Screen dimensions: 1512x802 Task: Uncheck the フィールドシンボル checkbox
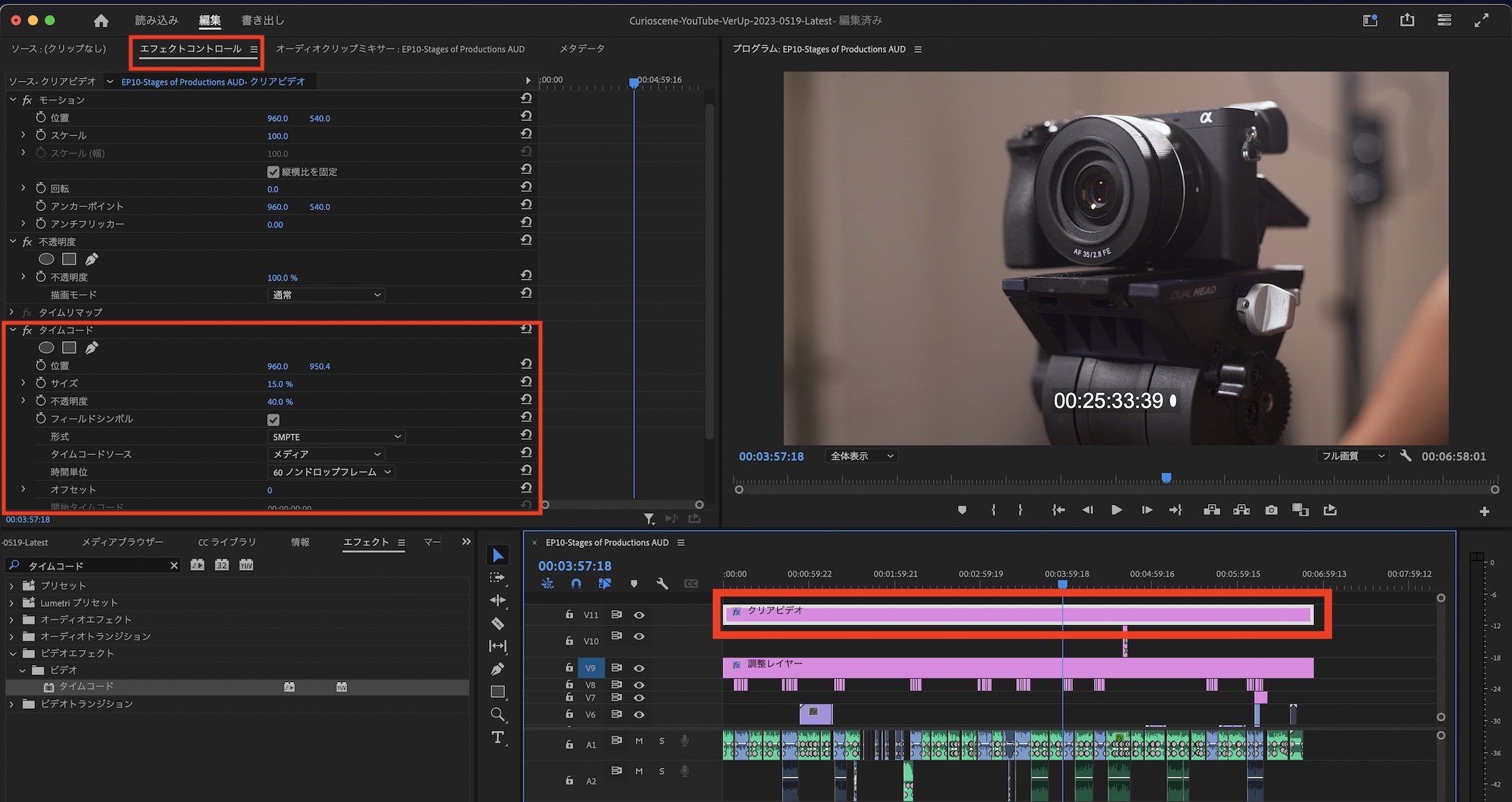pyautogui.click(x=274, y=420)
